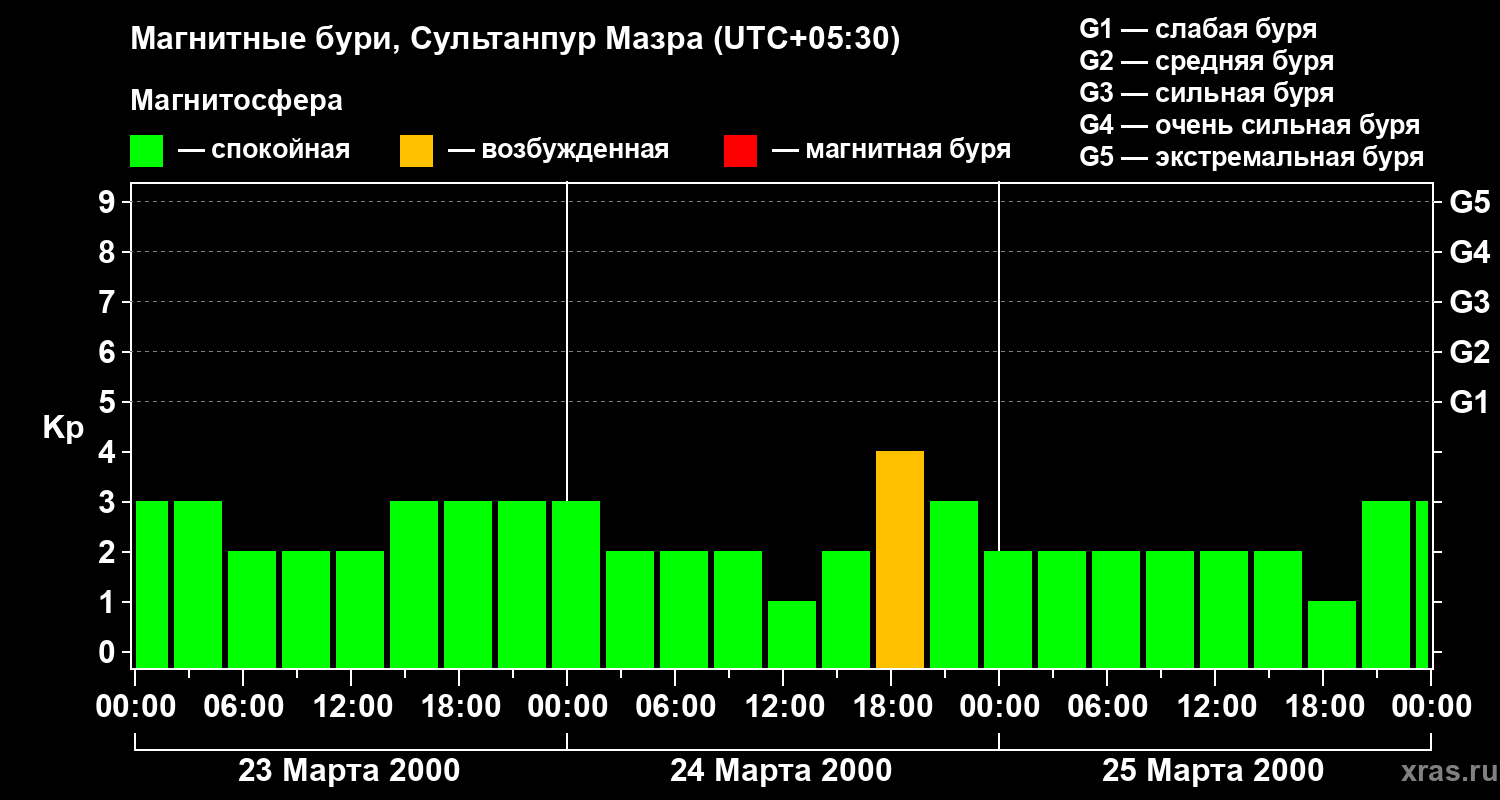Click the red legend swatch for магнитная буря
Image resolution: width=1500 pixels, height=800 pixels.
[740, 151]
